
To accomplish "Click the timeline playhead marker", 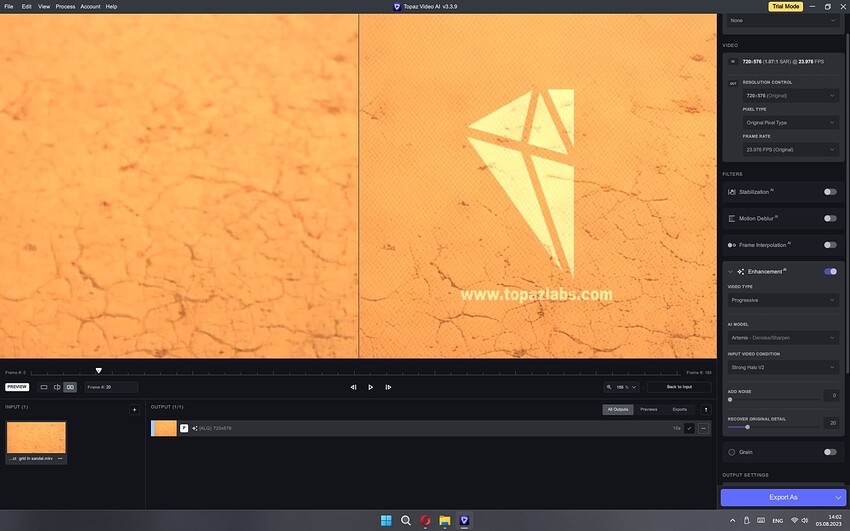I will (x=99, y=371).
